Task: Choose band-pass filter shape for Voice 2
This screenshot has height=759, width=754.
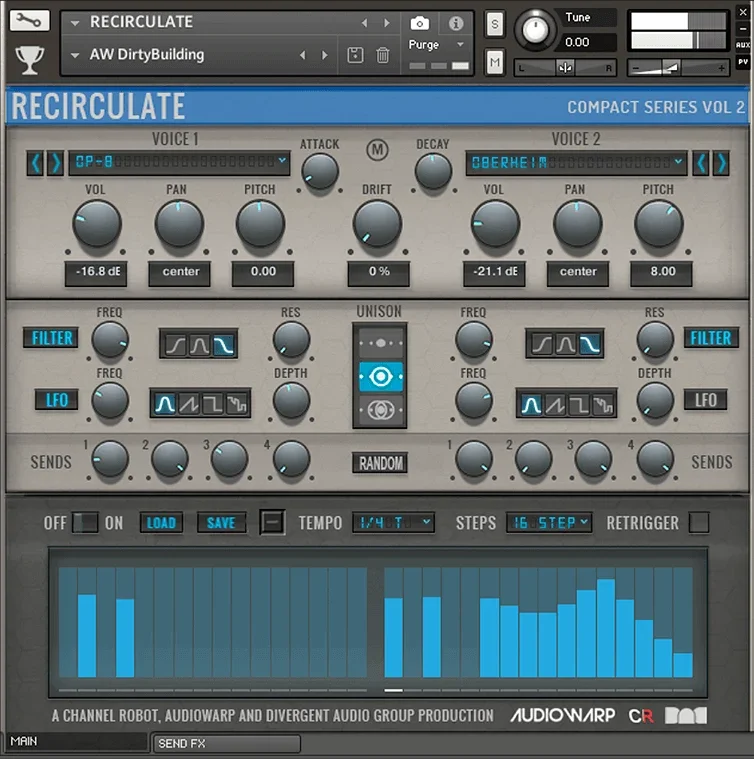Action: 566,345
